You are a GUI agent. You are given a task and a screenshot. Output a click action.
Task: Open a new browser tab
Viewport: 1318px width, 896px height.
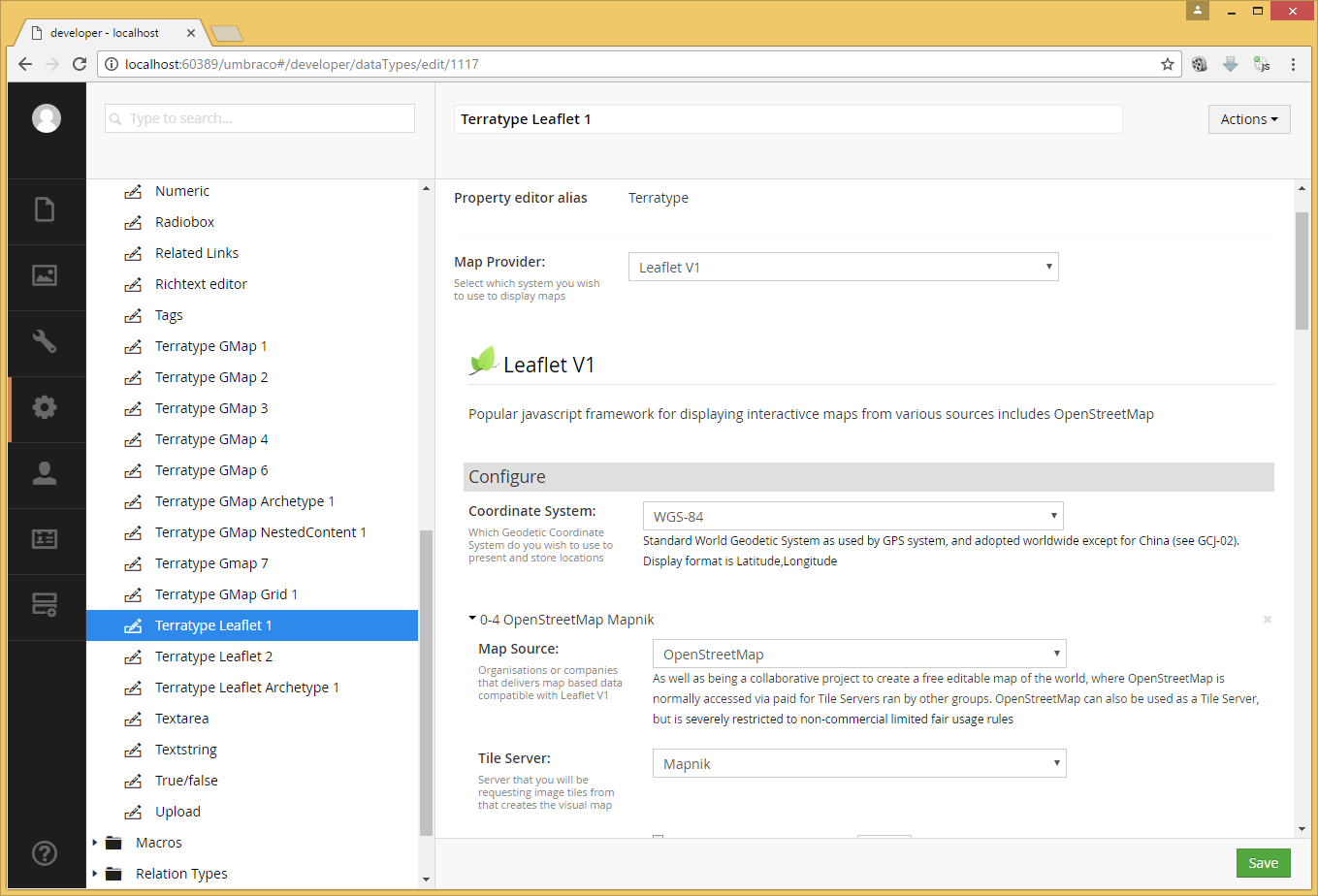tap(227, 34)
